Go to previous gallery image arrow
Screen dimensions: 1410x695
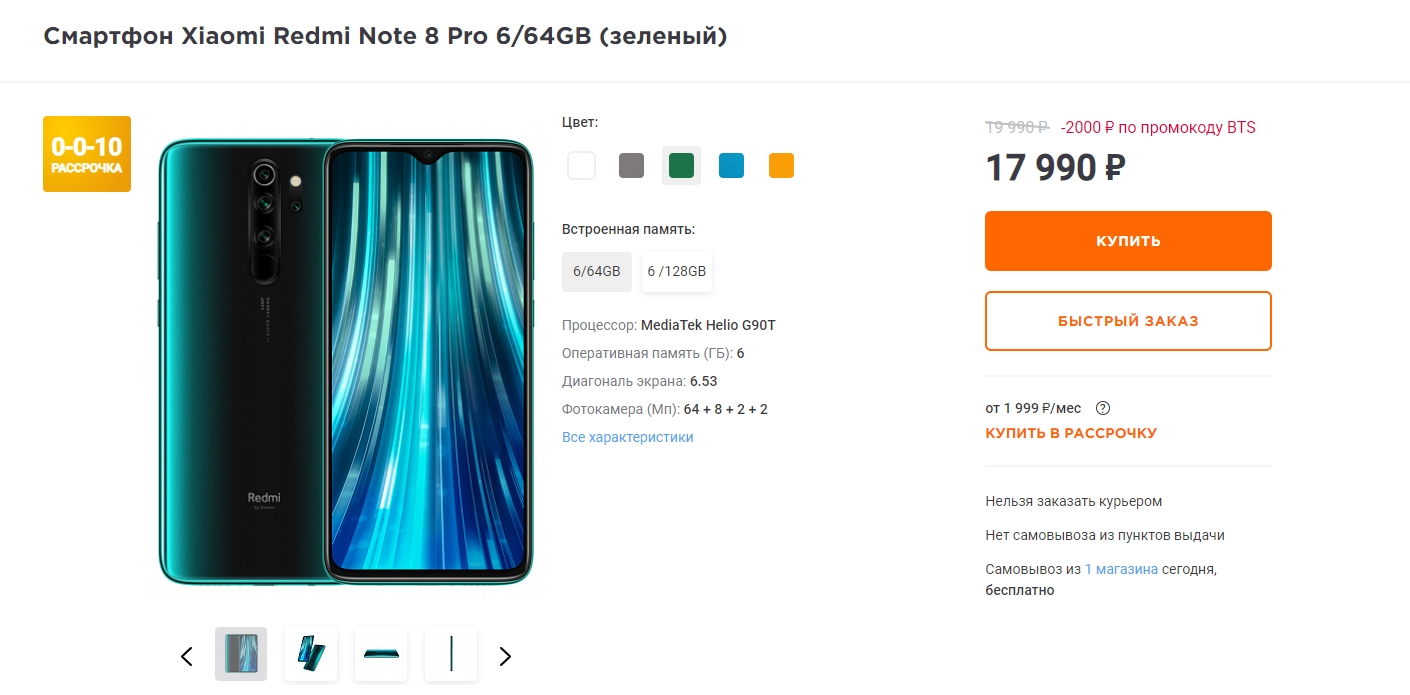coord(187,656)
